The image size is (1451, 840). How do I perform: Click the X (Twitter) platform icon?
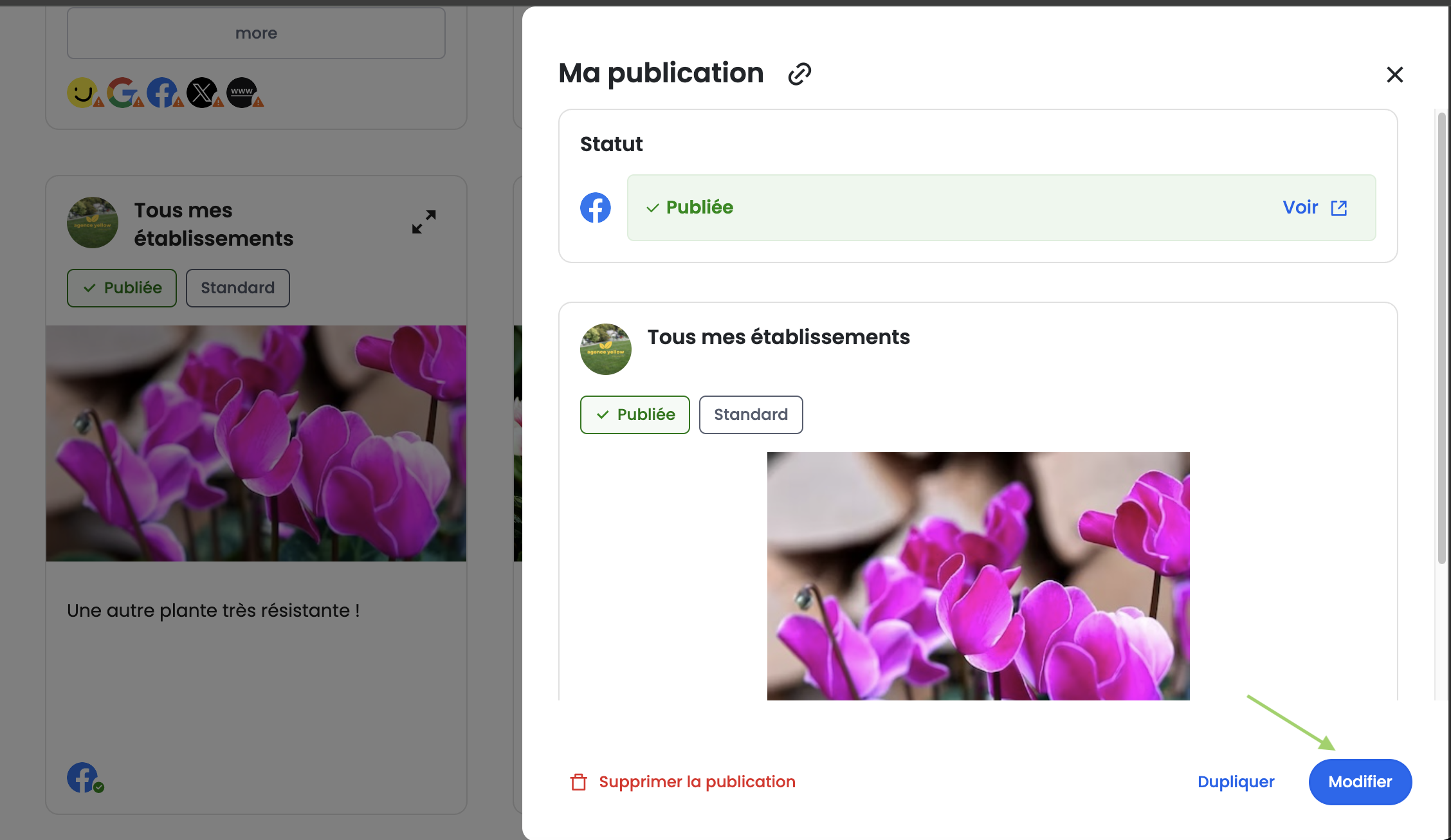click(202, 93)
